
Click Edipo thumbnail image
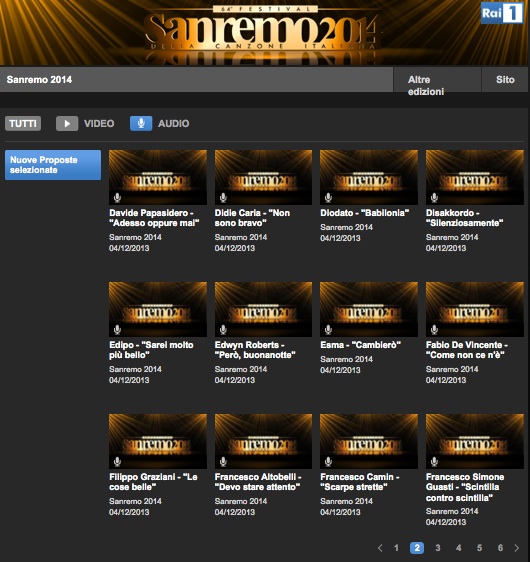pos(158,309)
